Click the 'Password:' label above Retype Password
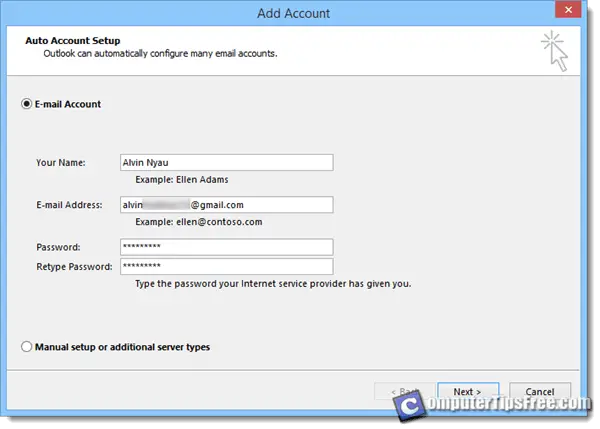 59,247
